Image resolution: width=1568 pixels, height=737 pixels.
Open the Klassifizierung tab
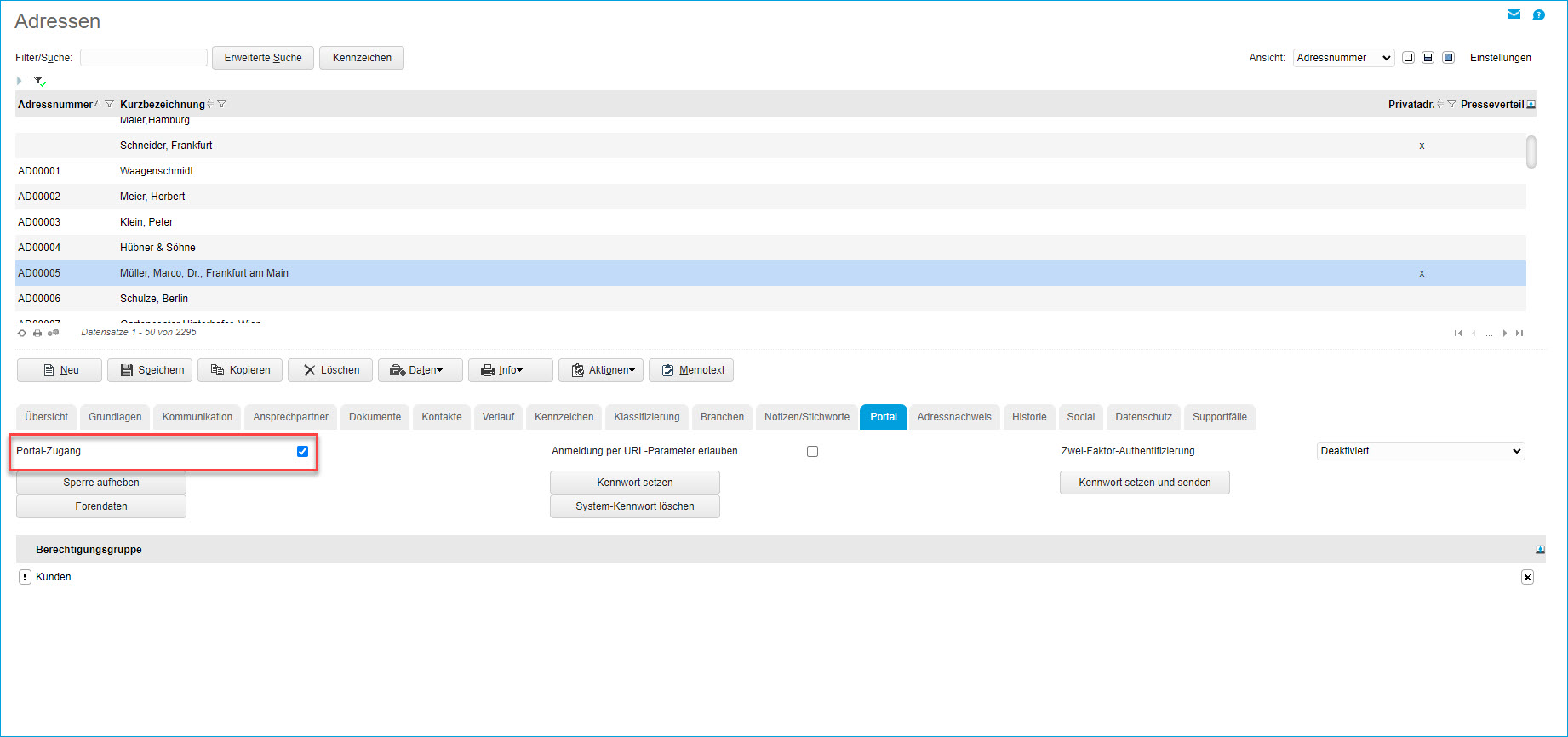647,417
